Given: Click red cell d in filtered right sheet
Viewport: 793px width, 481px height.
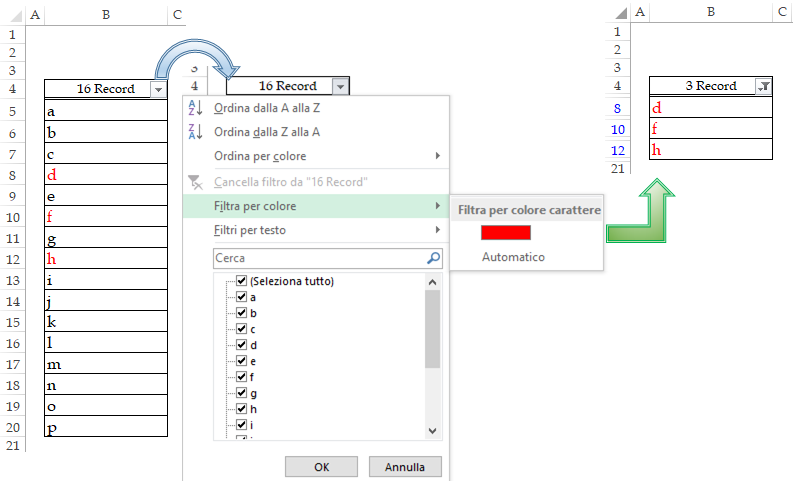Looking at the screenshot, I should point(711,108).
